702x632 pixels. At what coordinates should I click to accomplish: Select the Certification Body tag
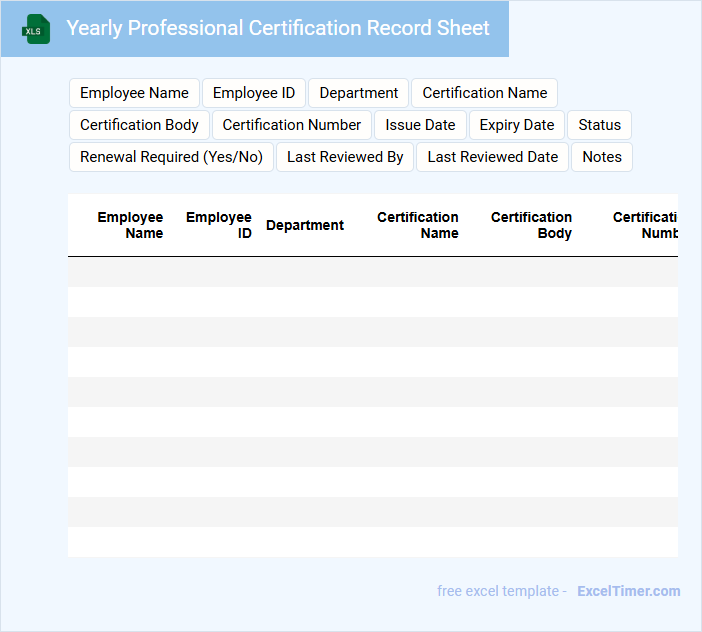(139, 125)
